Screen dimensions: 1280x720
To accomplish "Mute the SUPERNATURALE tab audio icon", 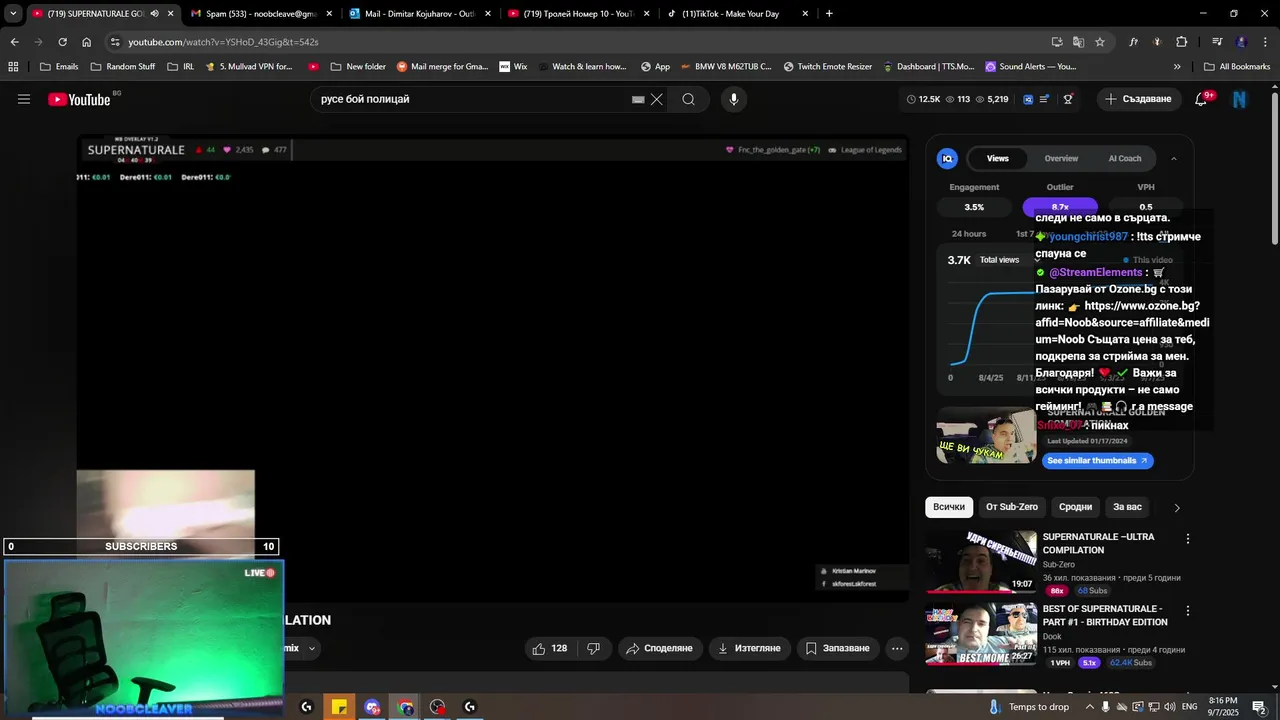I will coord(154,14).
